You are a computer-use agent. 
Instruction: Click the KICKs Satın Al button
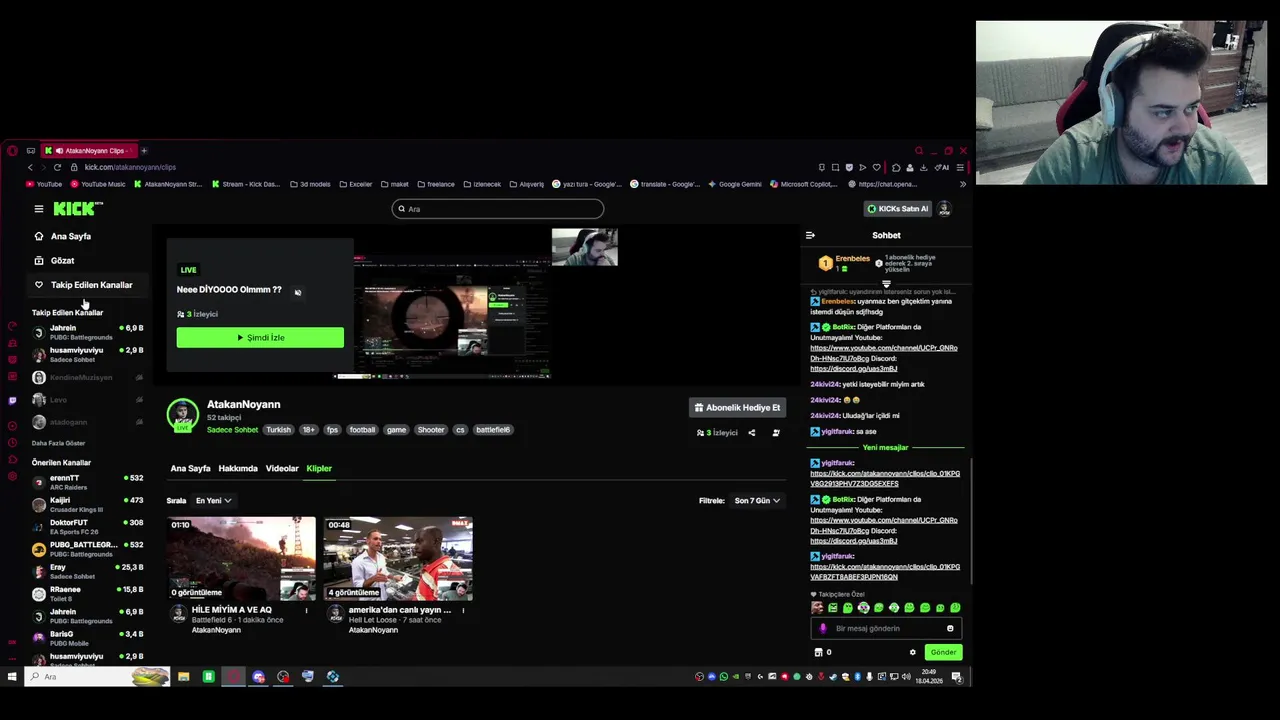897,209
